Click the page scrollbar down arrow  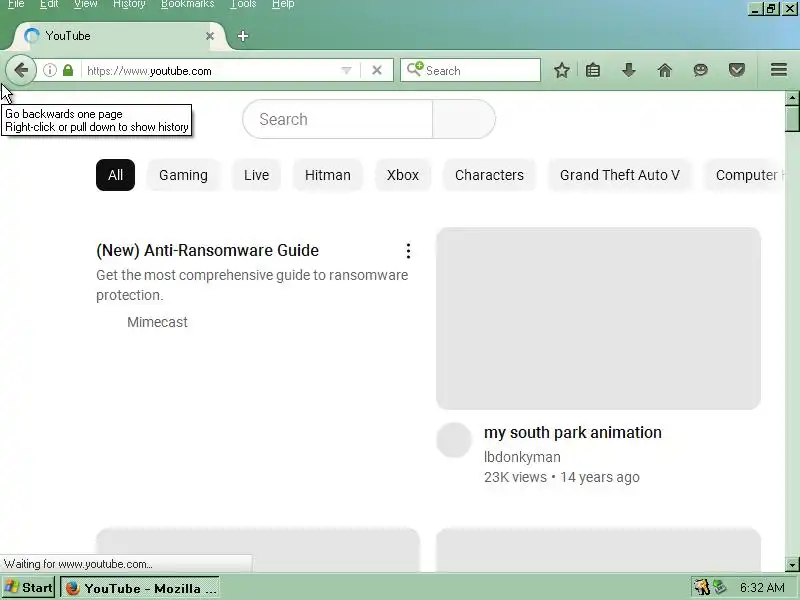pyautogui.click(x=792, y=564)
